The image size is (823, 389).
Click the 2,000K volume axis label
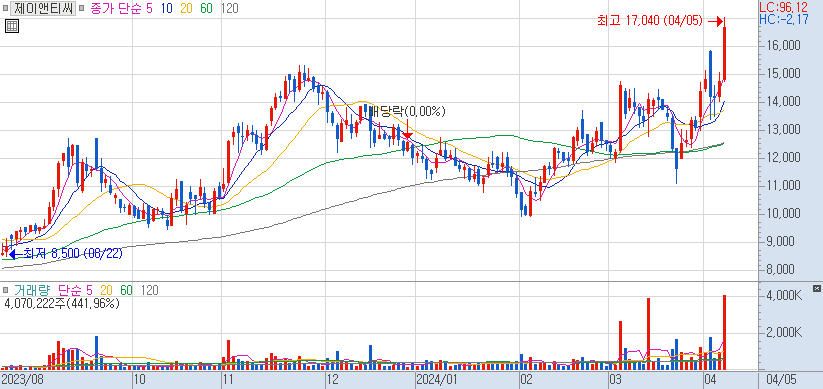click(x=784, y=333)
